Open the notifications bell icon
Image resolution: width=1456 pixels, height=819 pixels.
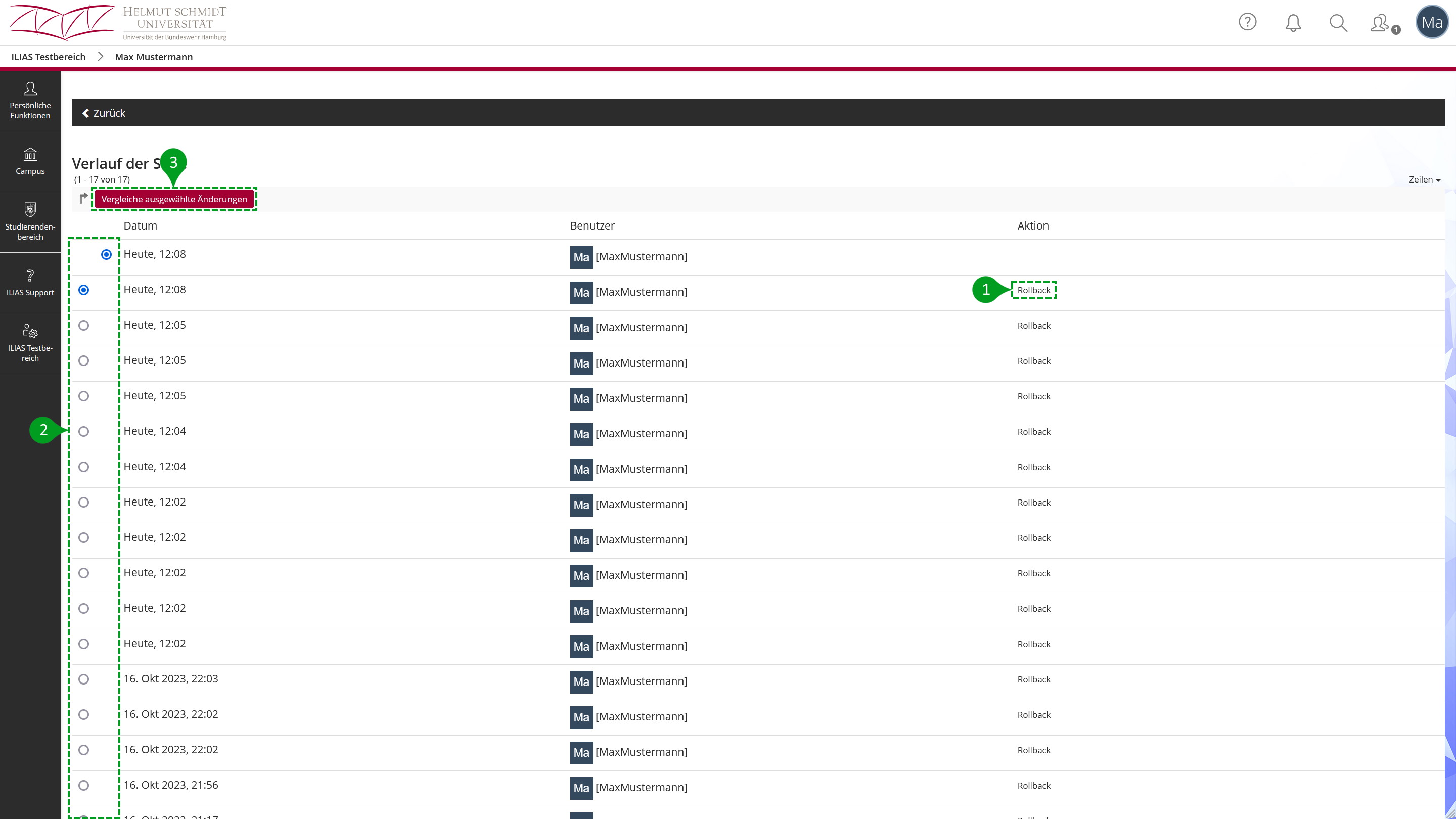pyautogui.click(x=1293, y=23)
